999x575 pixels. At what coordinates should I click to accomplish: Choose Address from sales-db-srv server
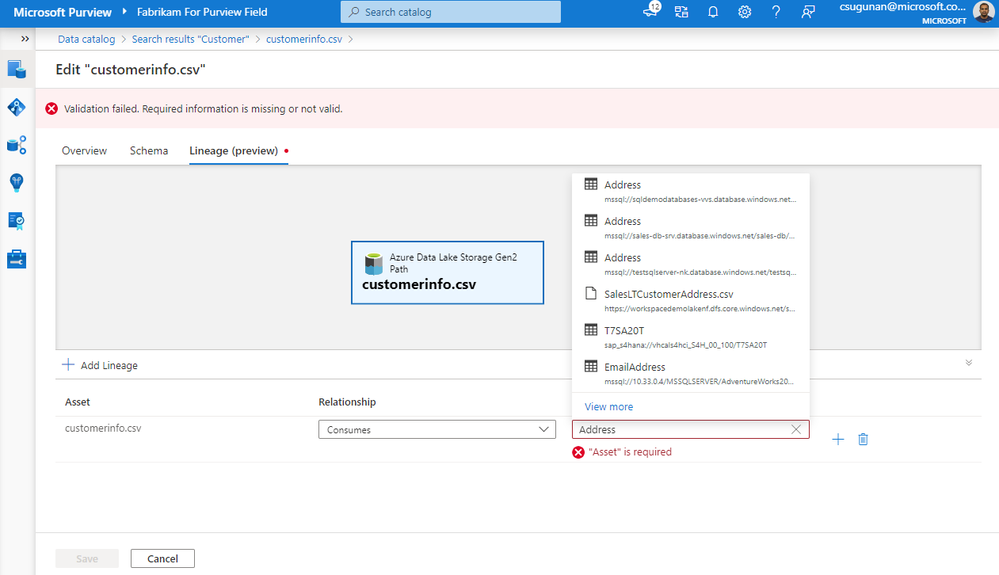(x=691, y=227)
